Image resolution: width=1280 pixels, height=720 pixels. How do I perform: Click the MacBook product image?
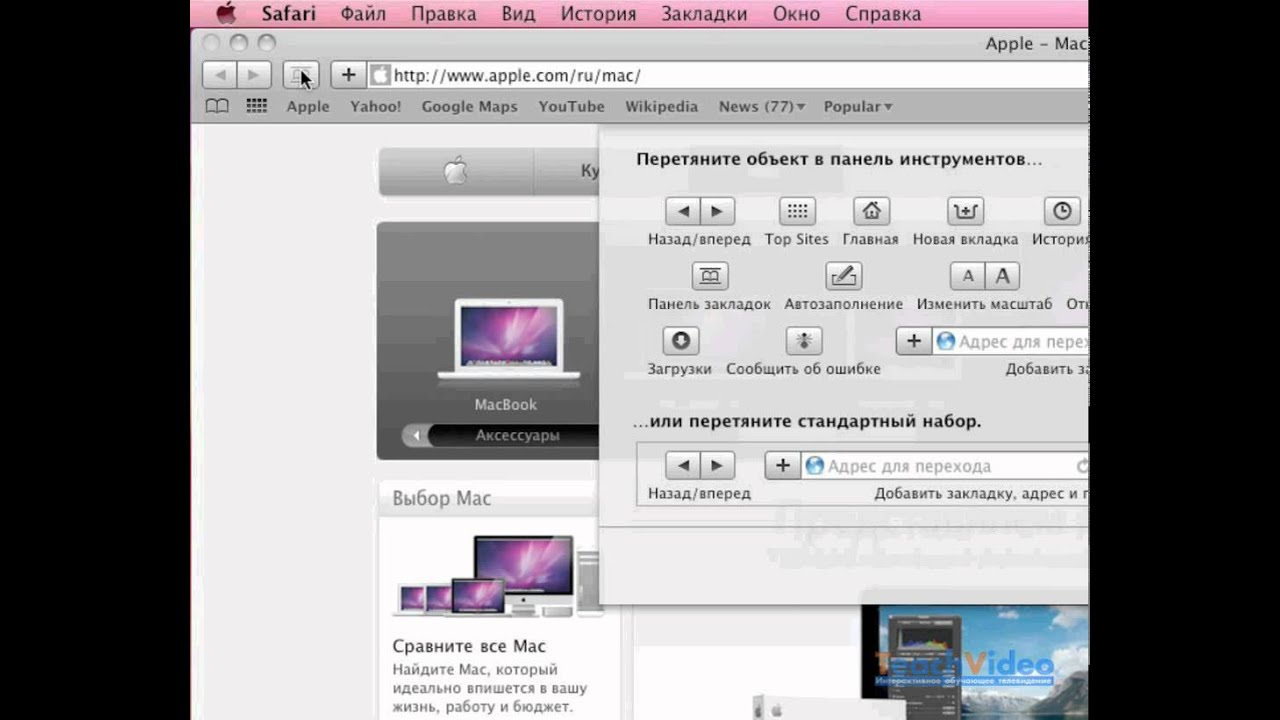click(508, 340)
